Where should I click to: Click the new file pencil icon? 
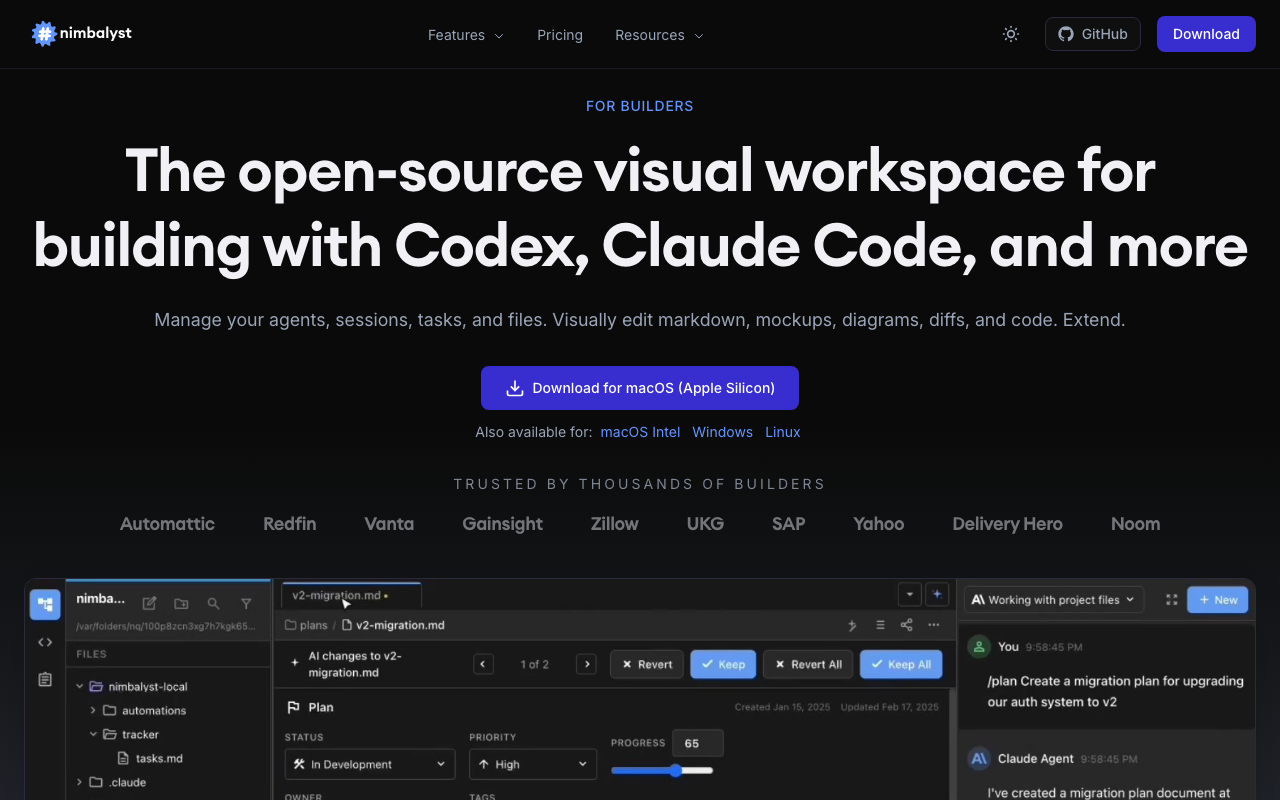(x=149, y=604)
